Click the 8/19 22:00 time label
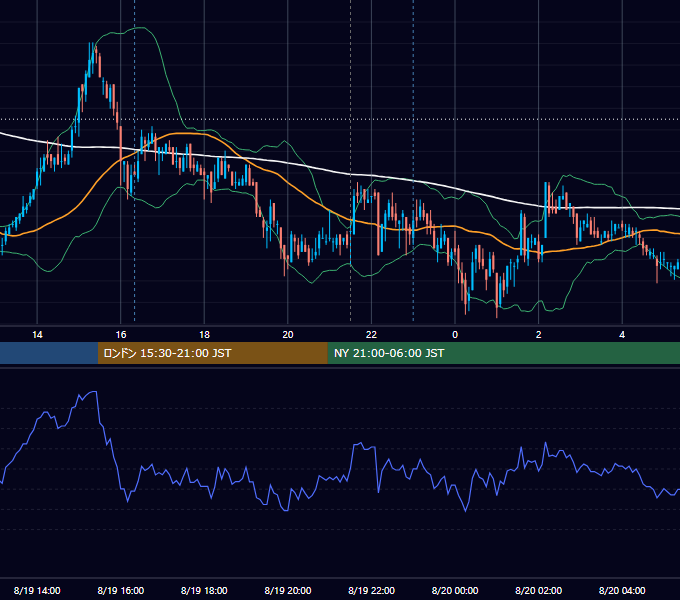680x600 pixels. (x=372, y=590)
